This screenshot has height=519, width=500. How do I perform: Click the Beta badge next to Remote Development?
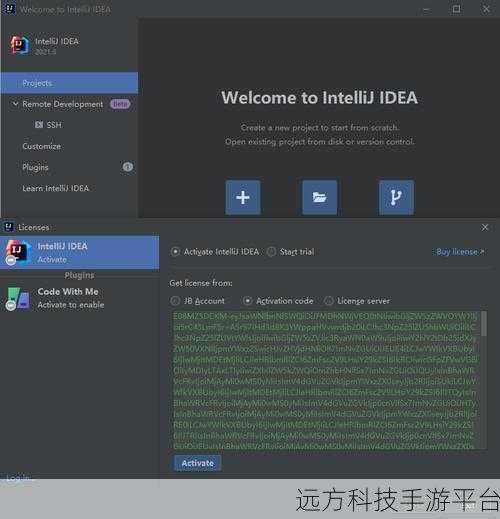tap(120, 104)
